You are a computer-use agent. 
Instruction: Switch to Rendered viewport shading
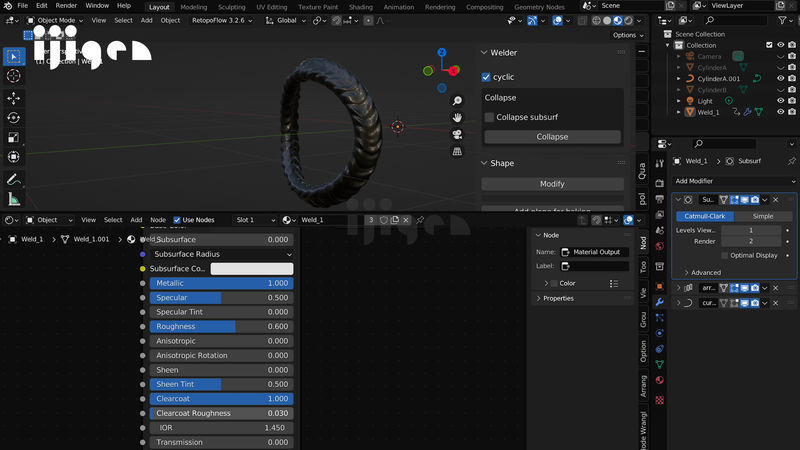[629, 20]
